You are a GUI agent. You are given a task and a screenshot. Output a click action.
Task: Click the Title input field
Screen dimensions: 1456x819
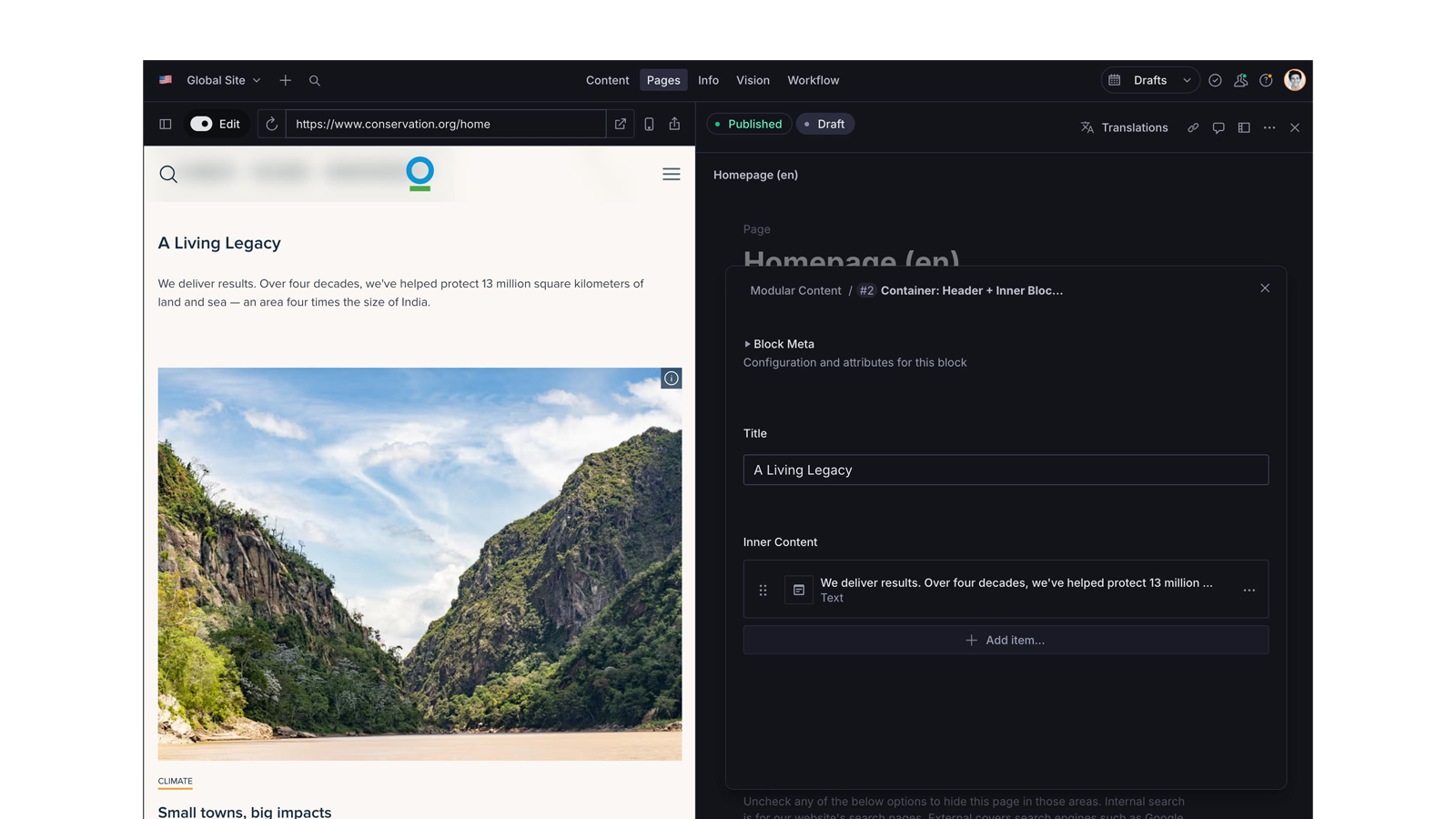(1006, 470)
